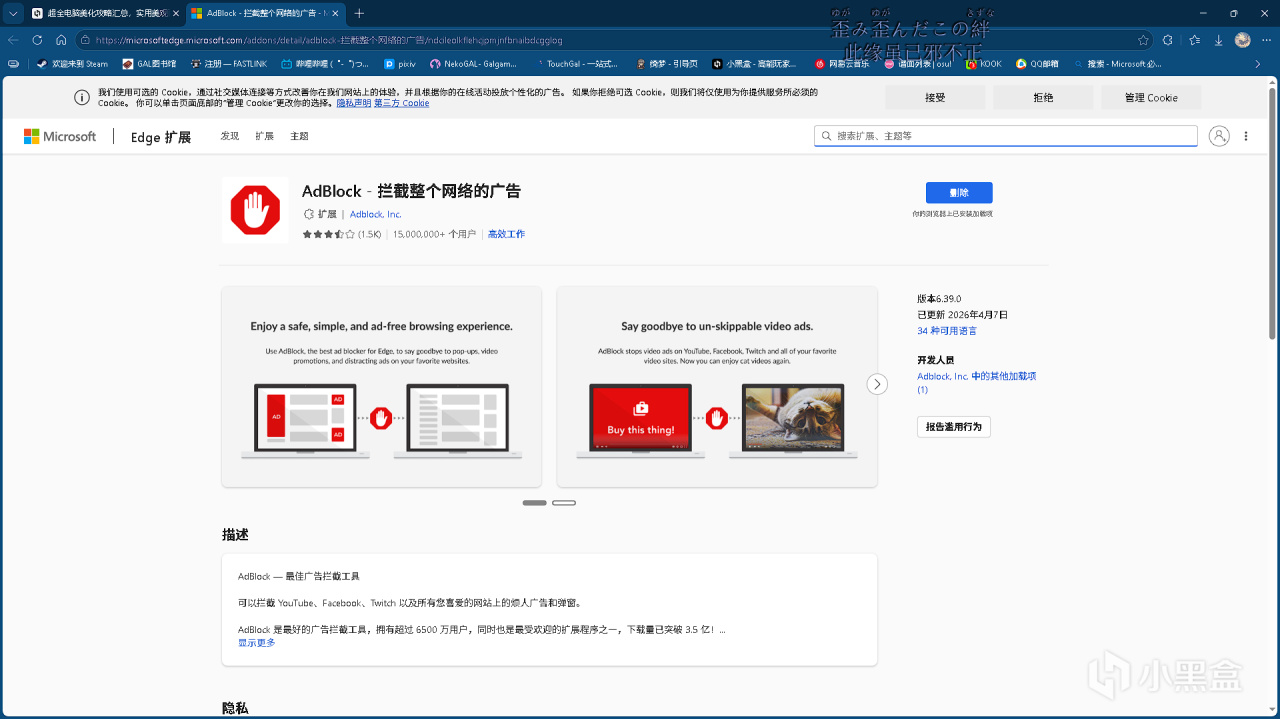Viewport: 1280px width, 719px height.
Task: Open the new tab plus button
Action: point(360,13)
